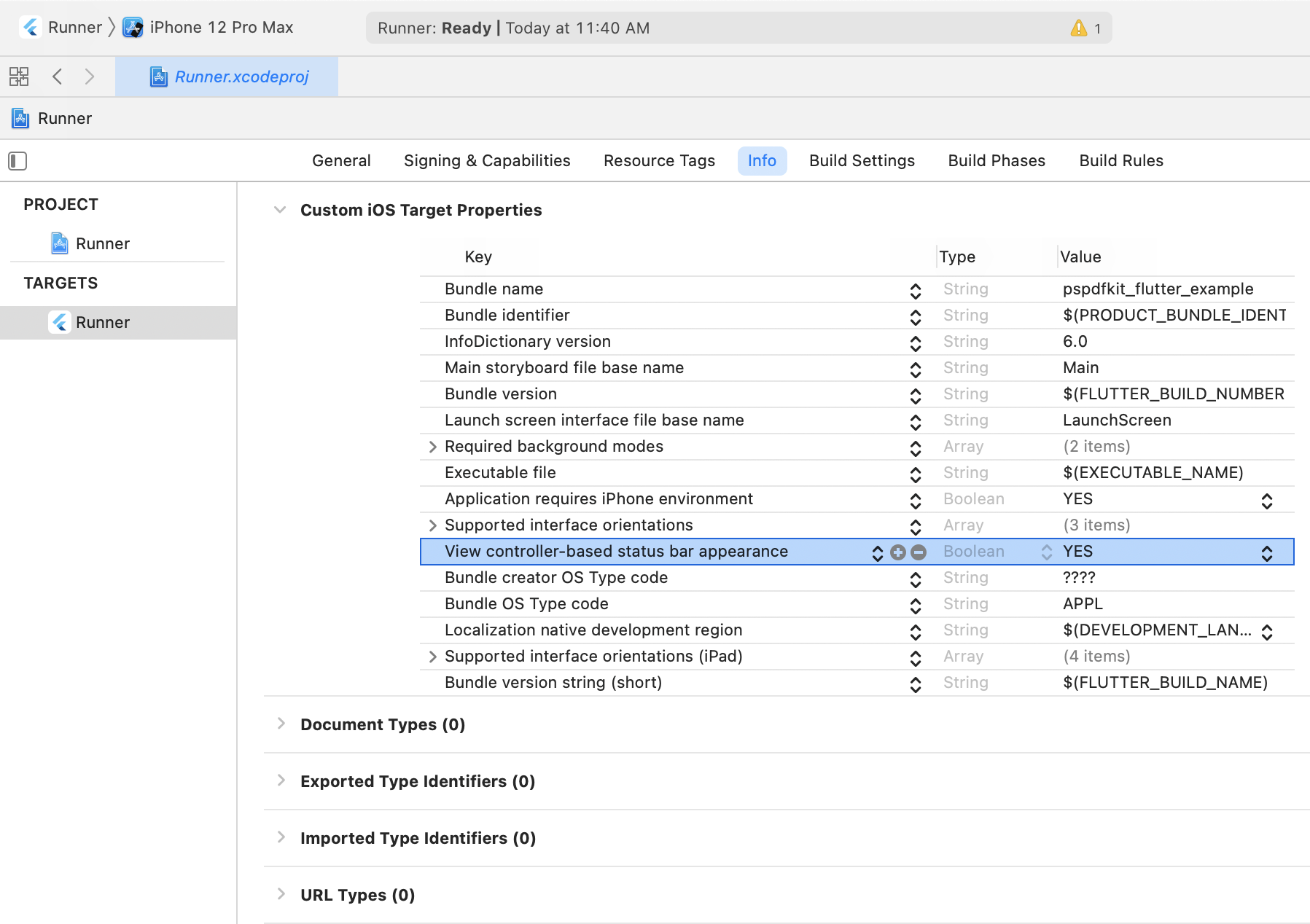The width and height of the screenshot is (1310, 924).
Task: Select Runner under PROJECT in sidebar
Action: point(102,243)
